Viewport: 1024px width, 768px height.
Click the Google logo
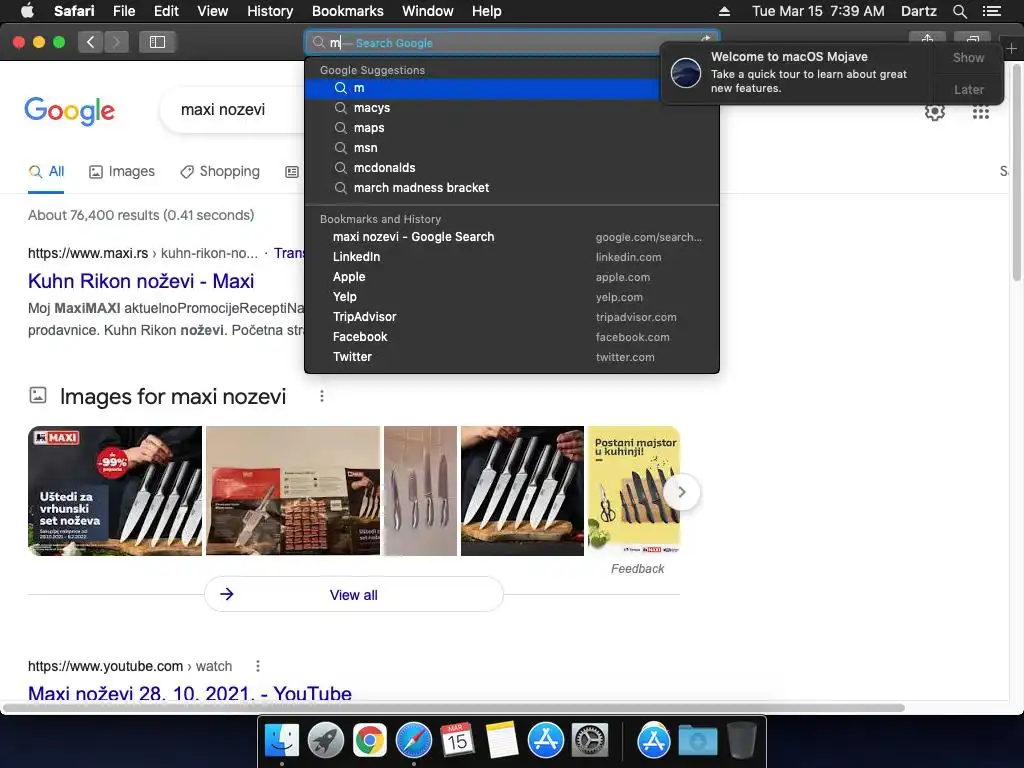tap(69, 110)
